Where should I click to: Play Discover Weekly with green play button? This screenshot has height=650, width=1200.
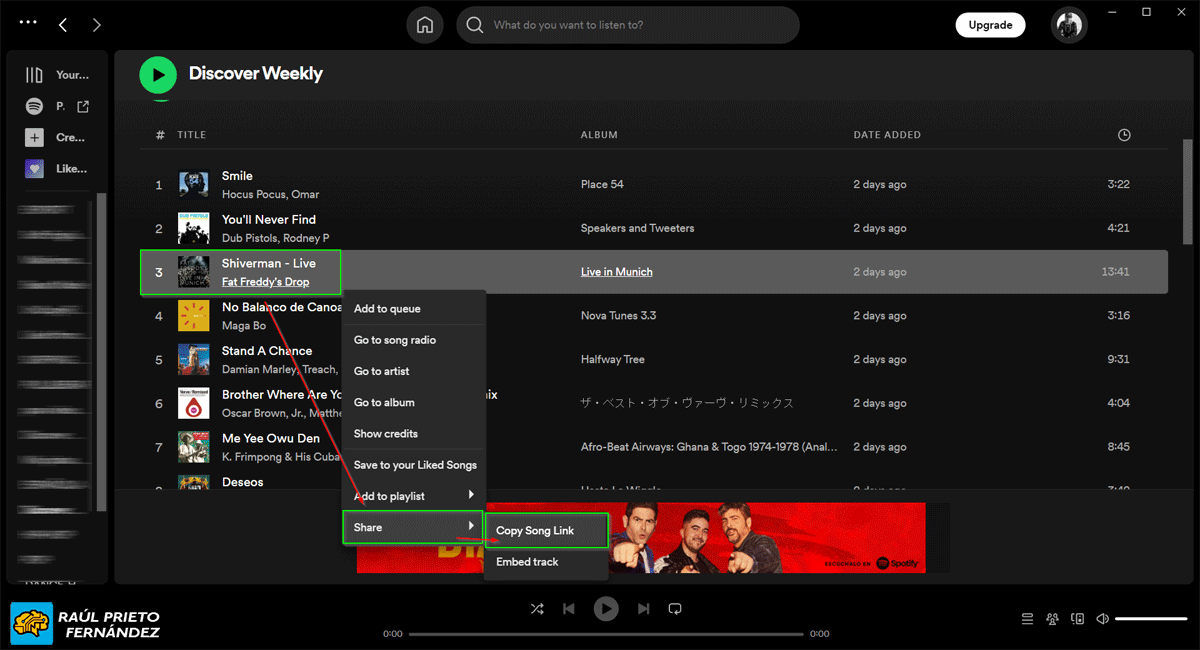click(x=158, y=74)
